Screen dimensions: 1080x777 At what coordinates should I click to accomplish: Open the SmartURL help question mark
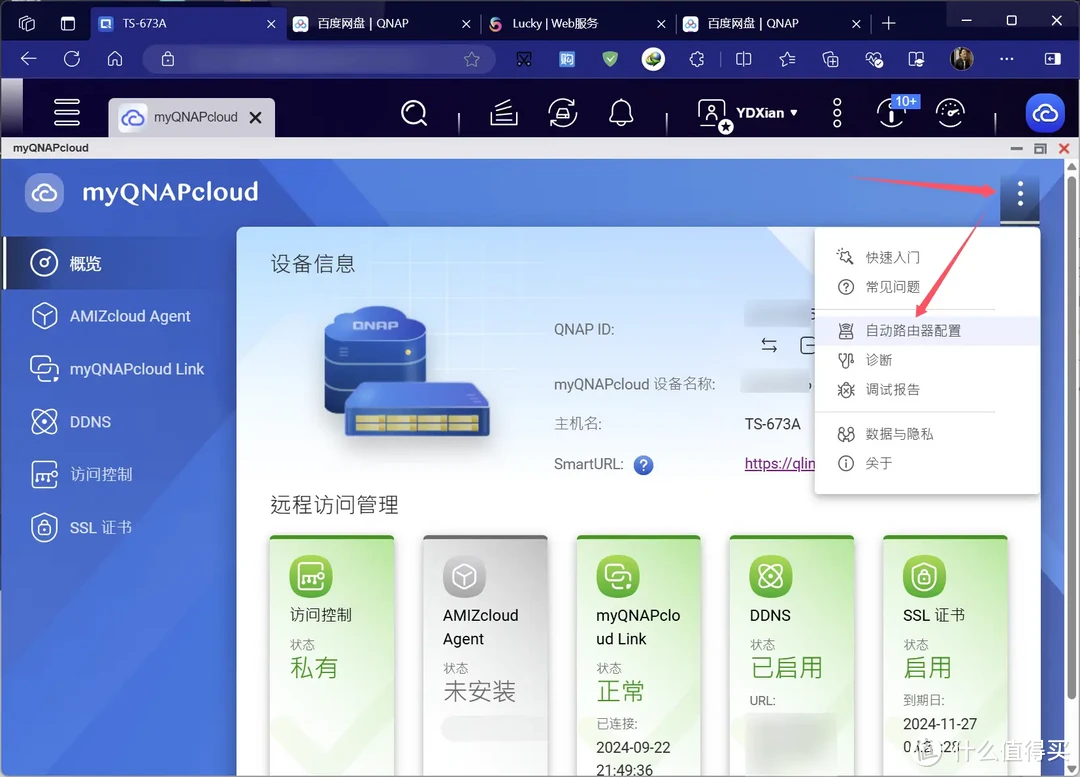[x=643, y=464]
